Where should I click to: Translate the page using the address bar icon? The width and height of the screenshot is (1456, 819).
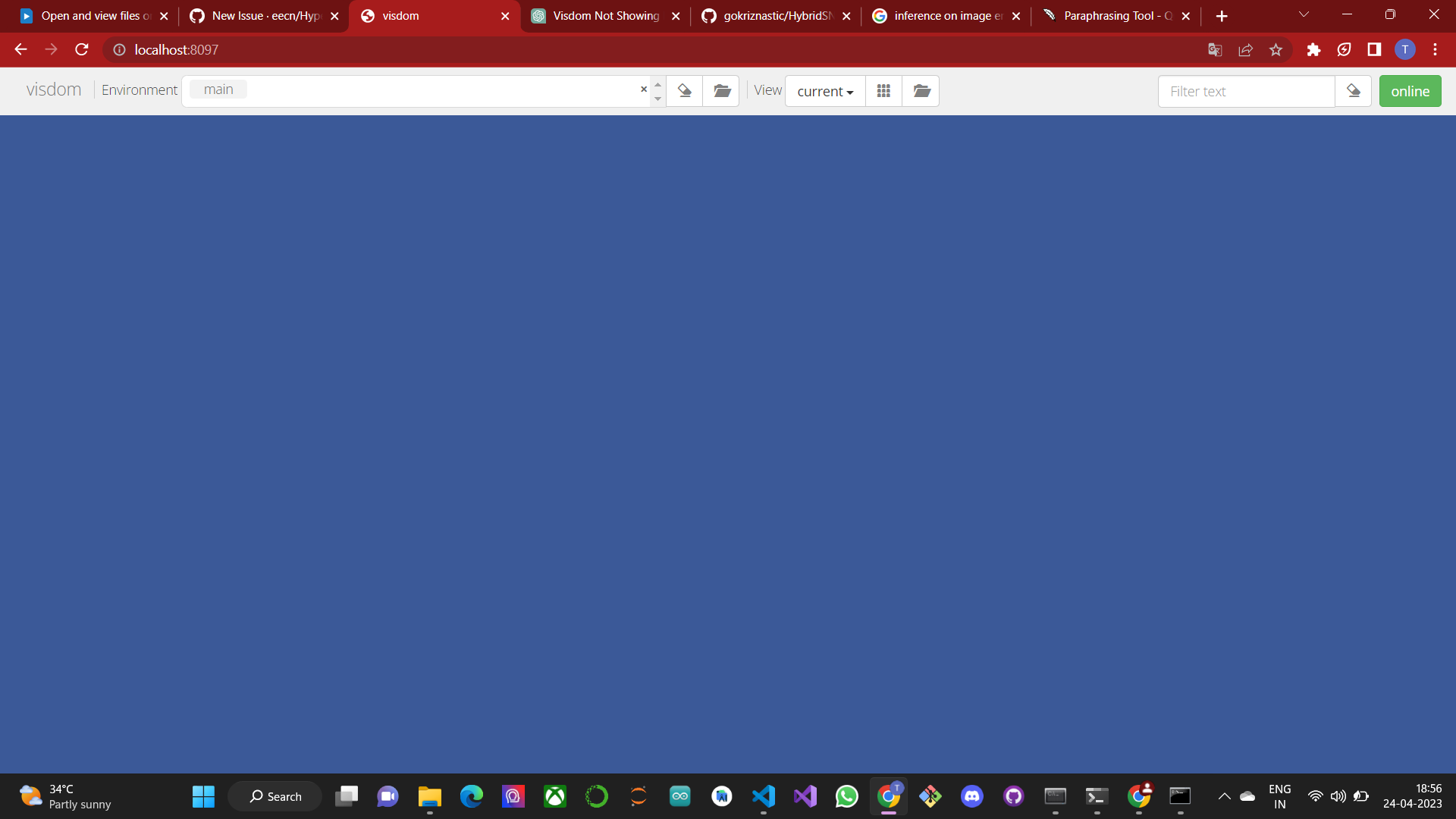1215,49
